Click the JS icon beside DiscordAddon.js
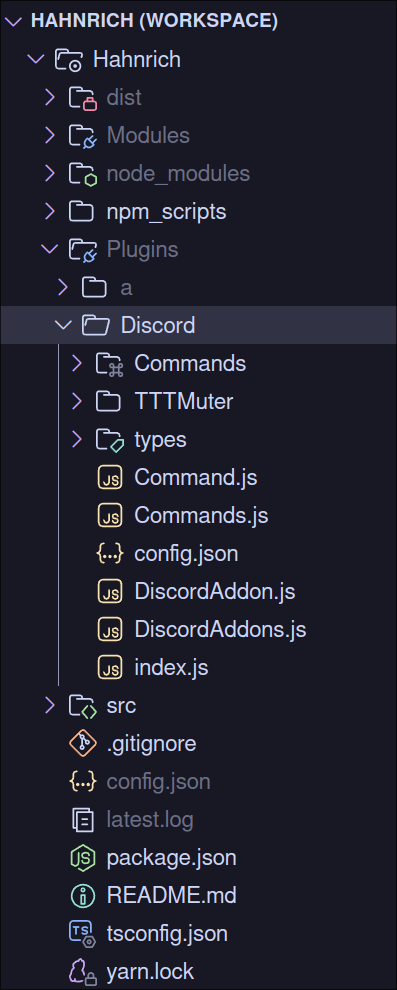 pos(110,592)
